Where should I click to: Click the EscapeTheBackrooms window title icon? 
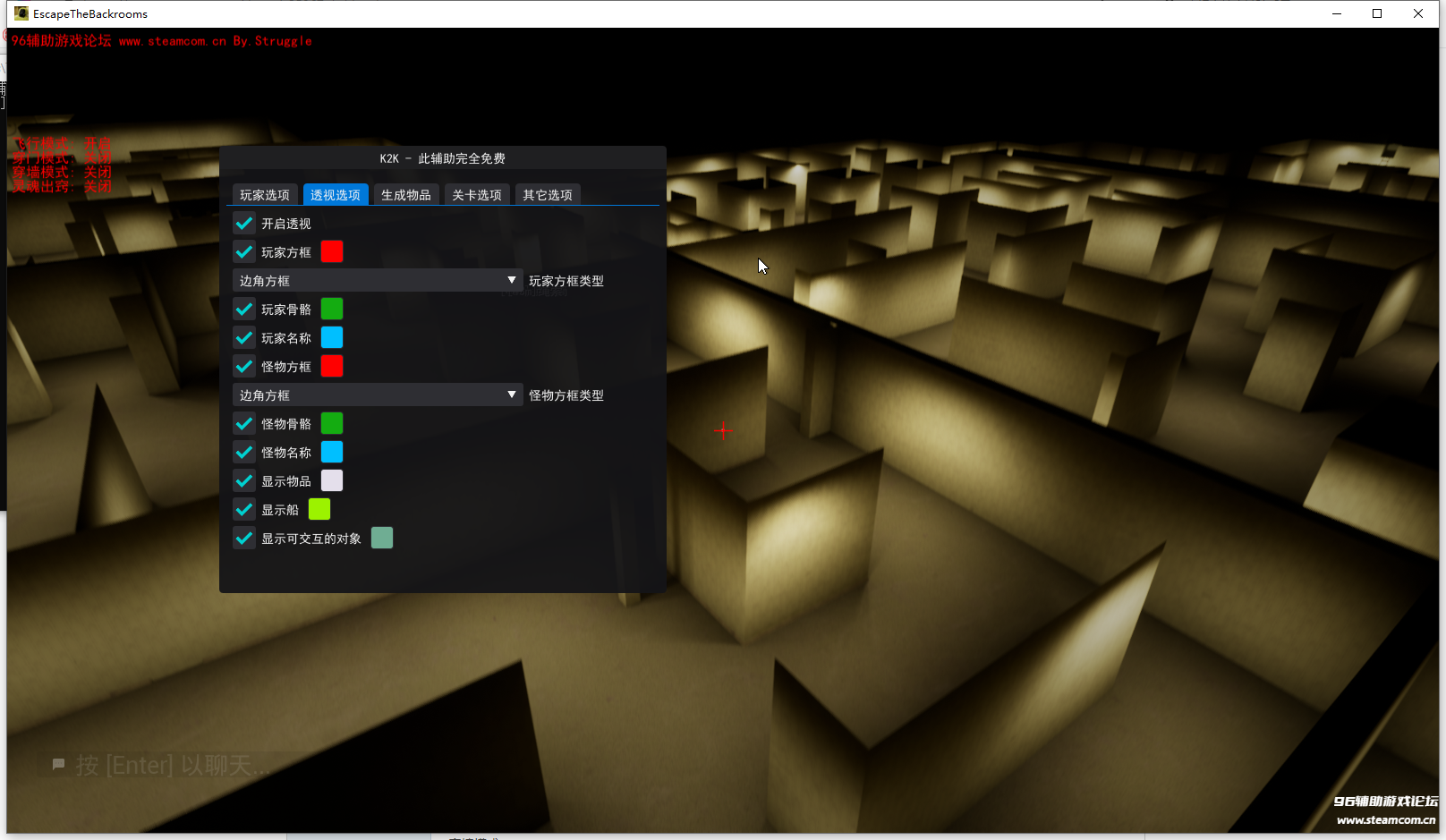point(21,13)
